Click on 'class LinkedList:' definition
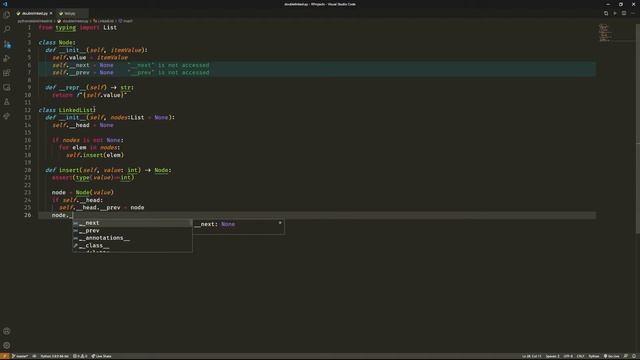 pos(67,110)
